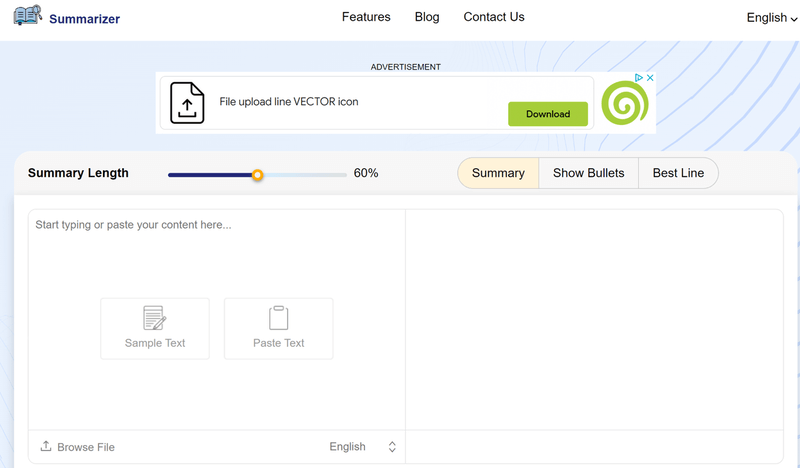Select the Summary mode tab
The width and height of the screenshot is (800, 468).
click(x=498, y=173)
